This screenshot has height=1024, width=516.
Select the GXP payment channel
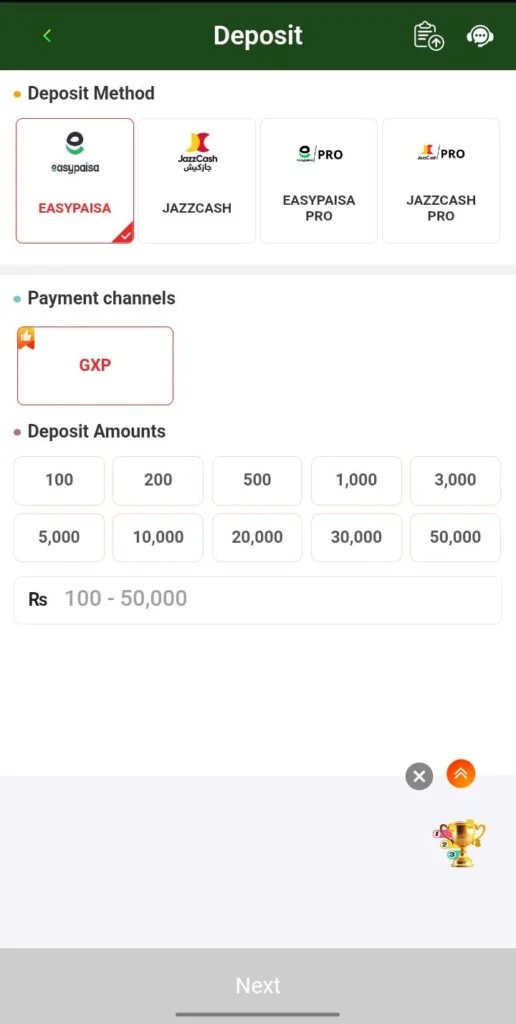(95, 366)
